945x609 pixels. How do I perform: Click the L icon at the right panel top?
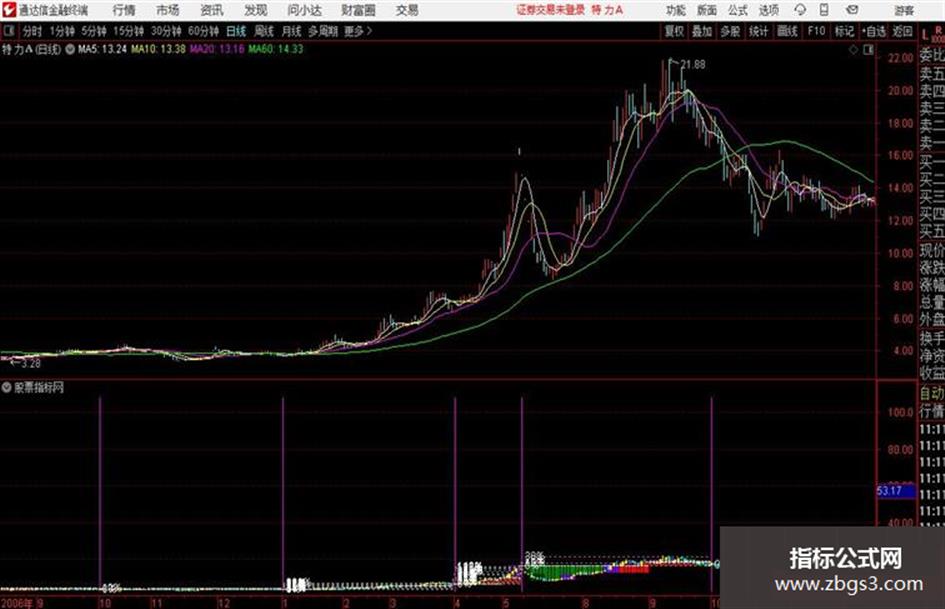coord(925,35)
